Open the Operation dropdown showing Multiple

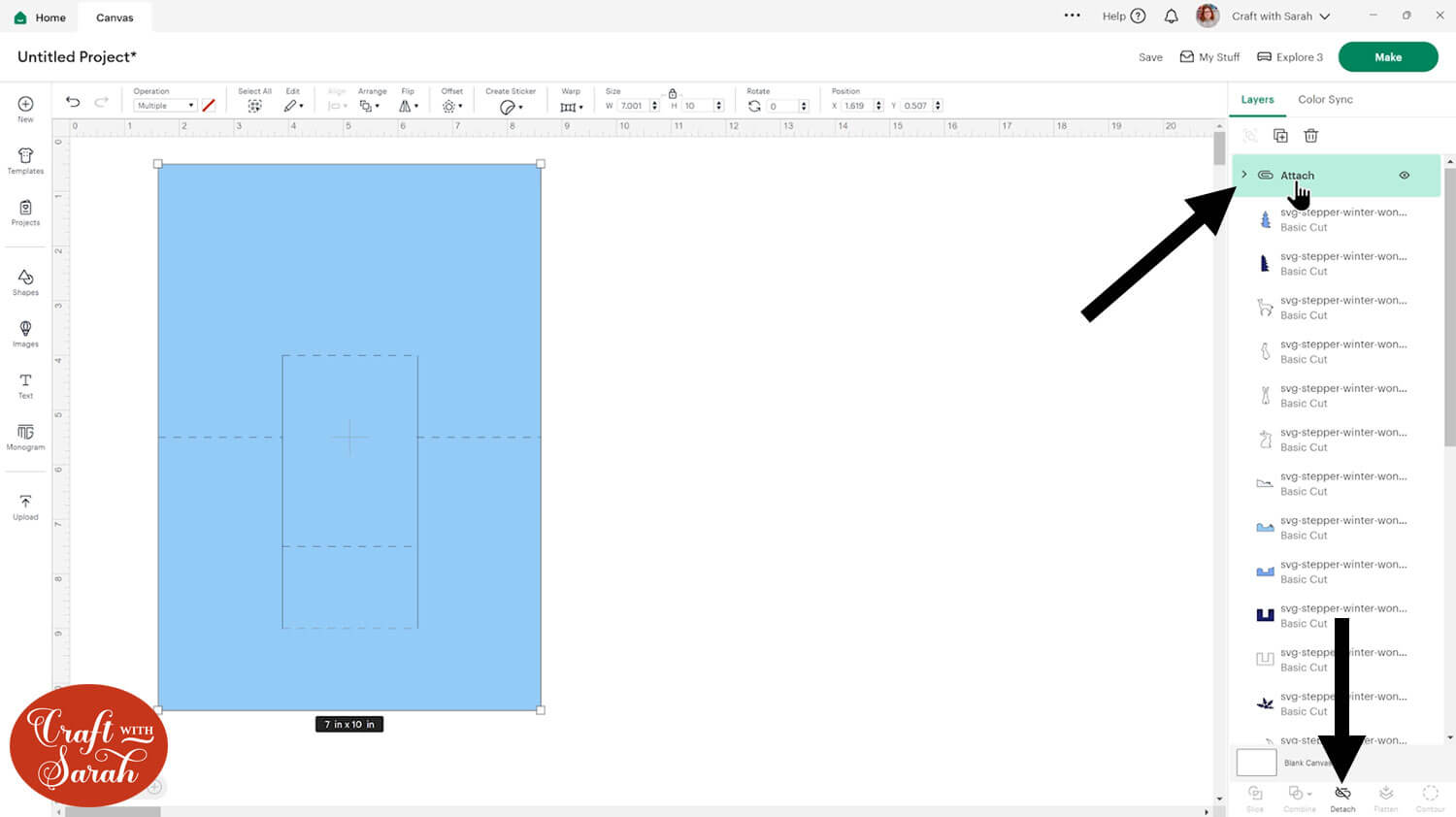coord(165,106)
